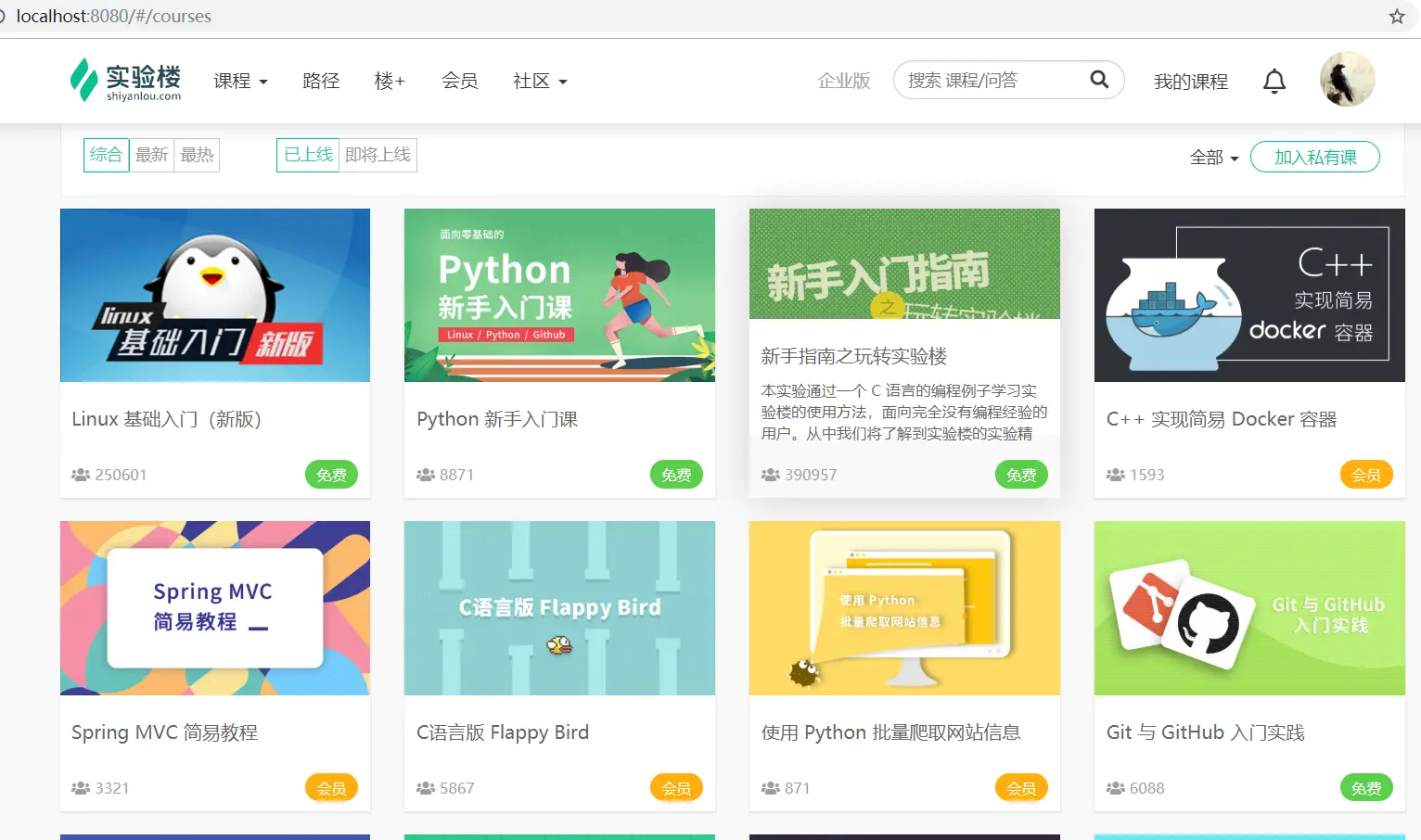Click the profile avatar image
Screen dimensions: 1421x840
pyautogui.click(x=1347, y=80)
